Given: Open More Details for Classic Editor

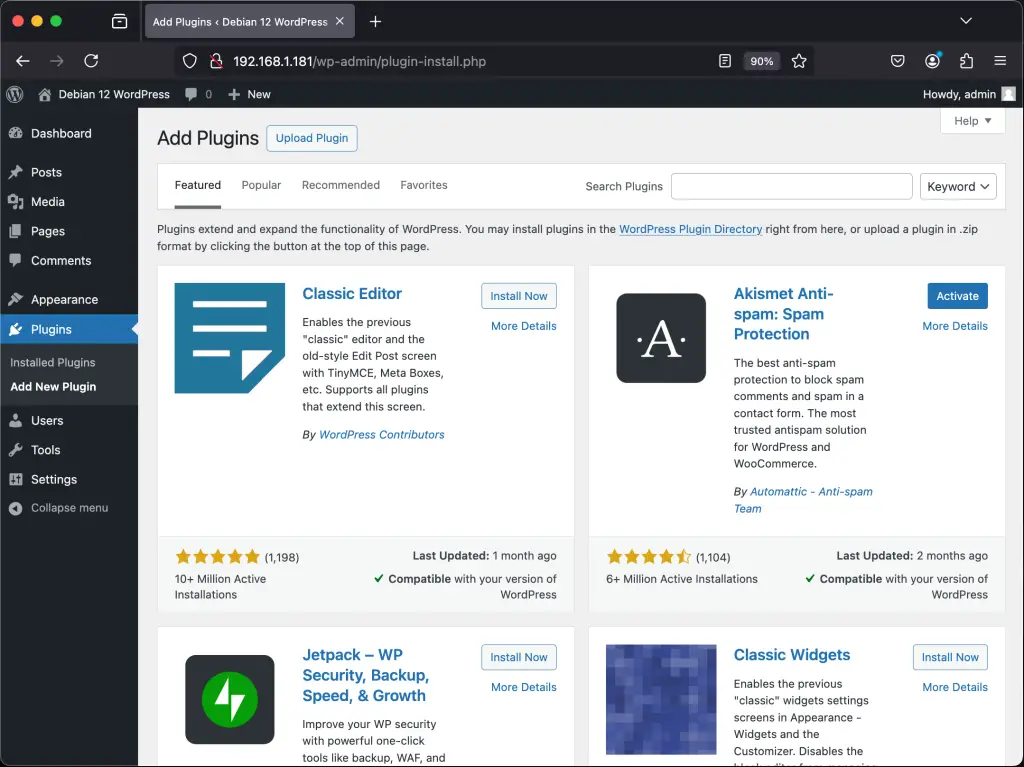Looking at the screenshot, I should pyautogui.click(x=523, y=325).
